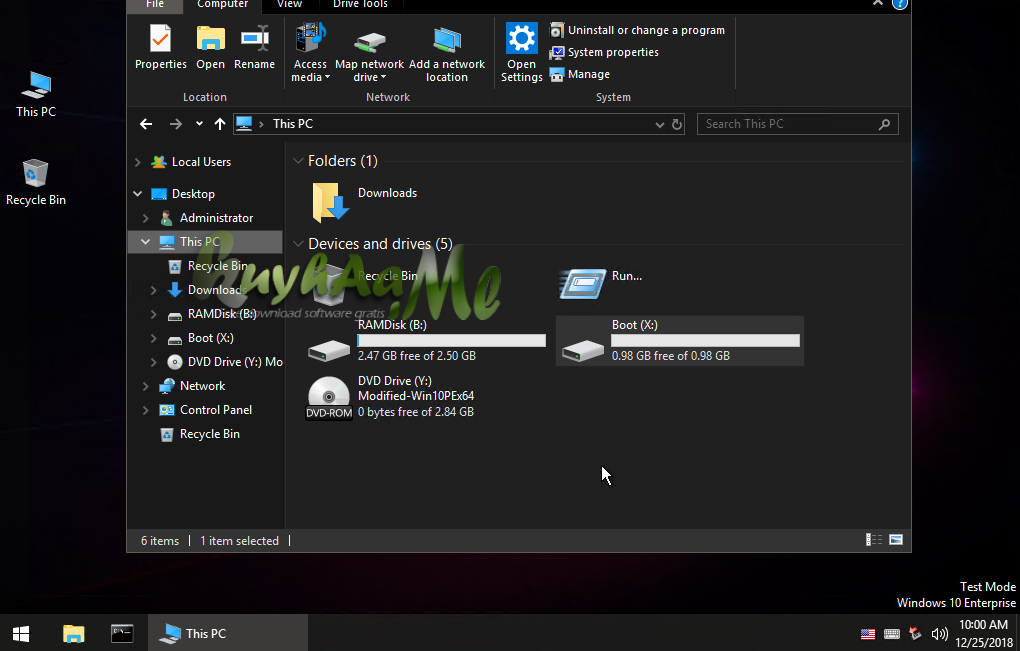Collapse the Folders (1) group

[298, 161]
